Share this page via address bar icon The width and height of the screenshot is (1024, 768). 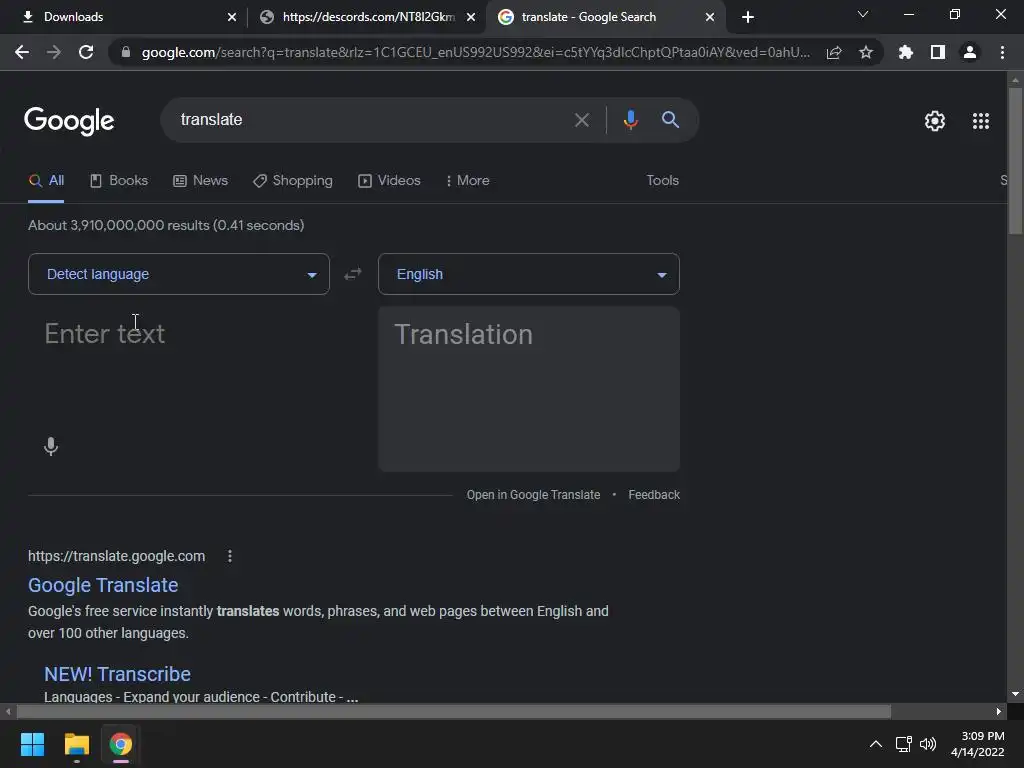tap(834, 52)
